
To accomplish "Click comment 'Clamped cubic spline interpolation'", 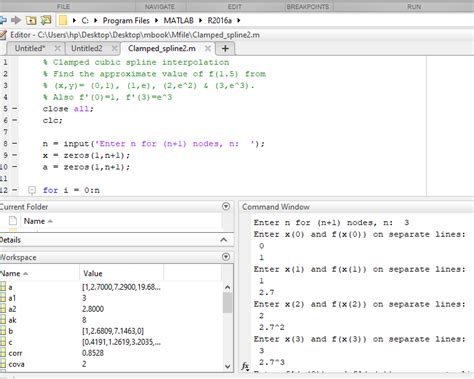I will point(141,62).
